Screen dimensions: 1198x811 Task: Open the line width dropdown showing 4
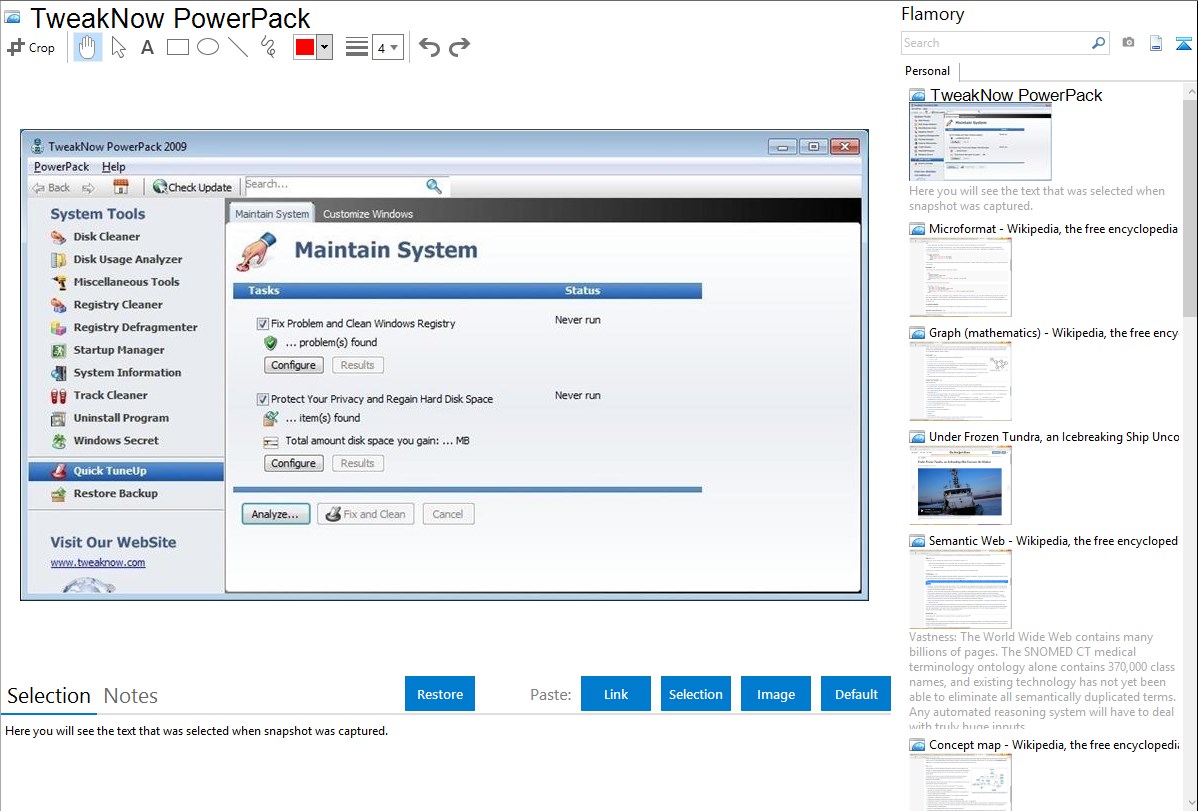click(x=387, y=47)
